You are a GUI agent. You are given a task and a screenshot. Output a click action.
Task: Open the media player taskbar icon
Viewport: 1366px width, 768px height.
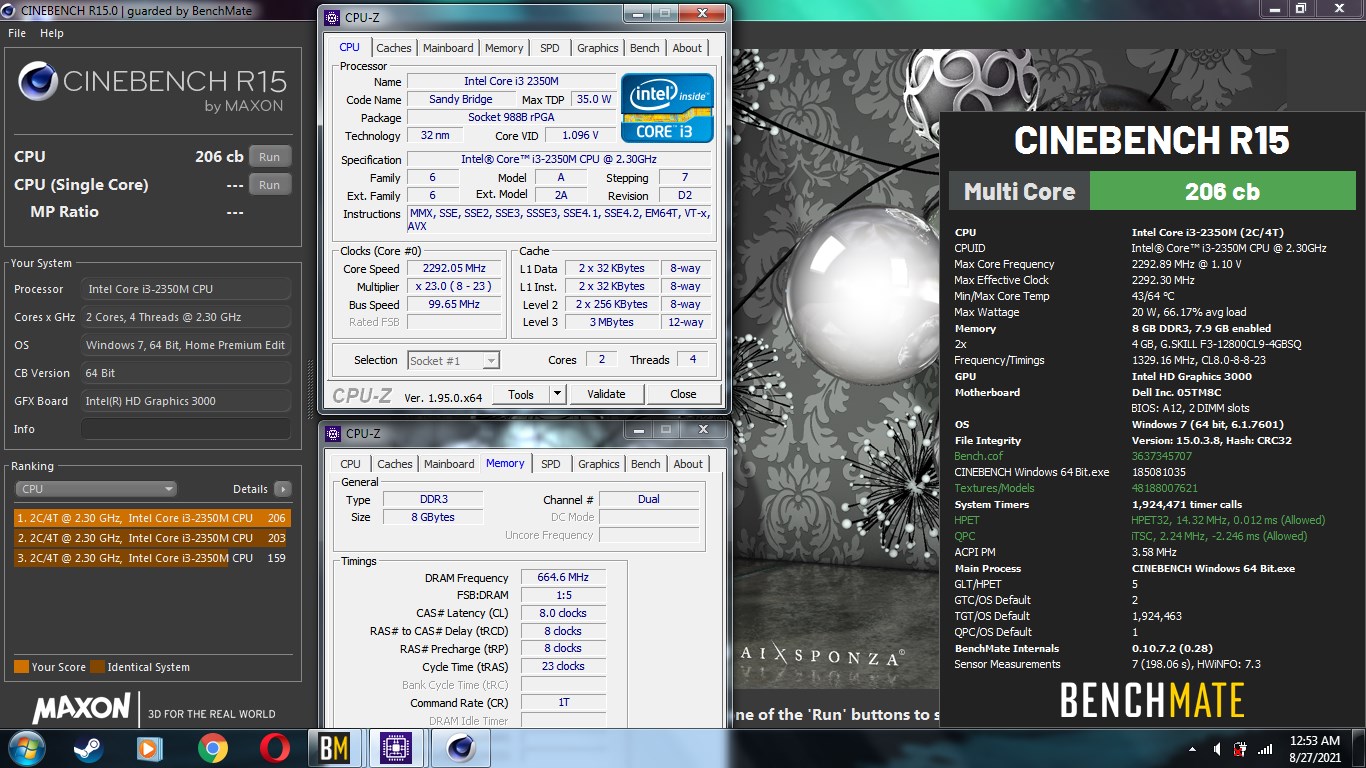coord(150,748)
